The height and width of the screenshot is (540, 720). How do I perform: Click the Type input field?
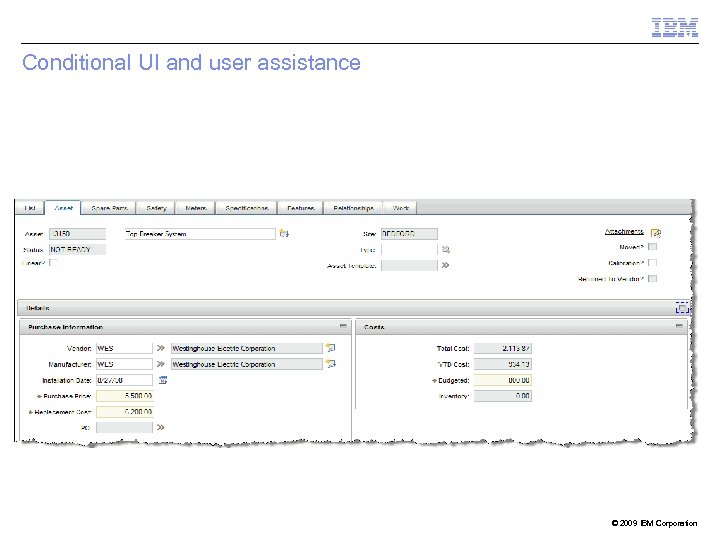[x=409, y=250]
